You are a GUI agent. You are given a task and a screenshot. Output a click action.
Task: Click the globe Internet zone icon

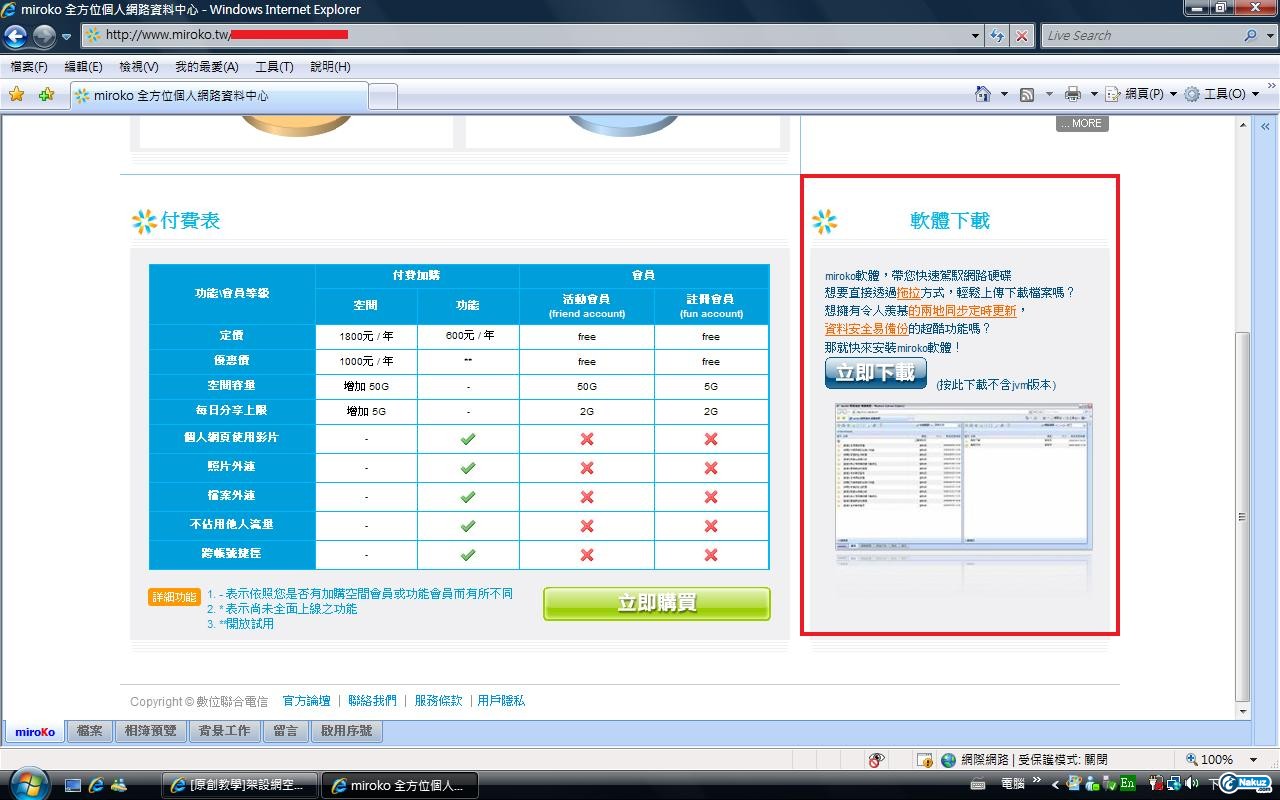click(948, 760)
